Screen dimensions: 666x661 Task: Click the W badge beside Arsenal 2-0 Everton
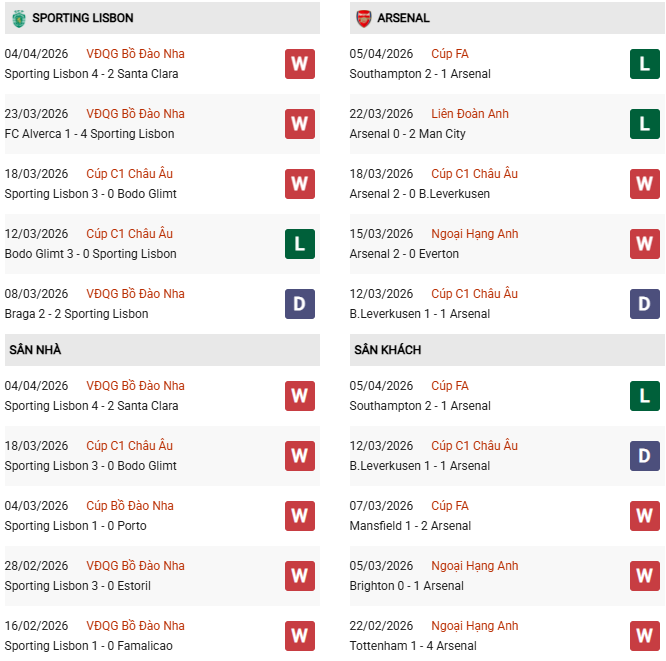(x=645, y=244)
